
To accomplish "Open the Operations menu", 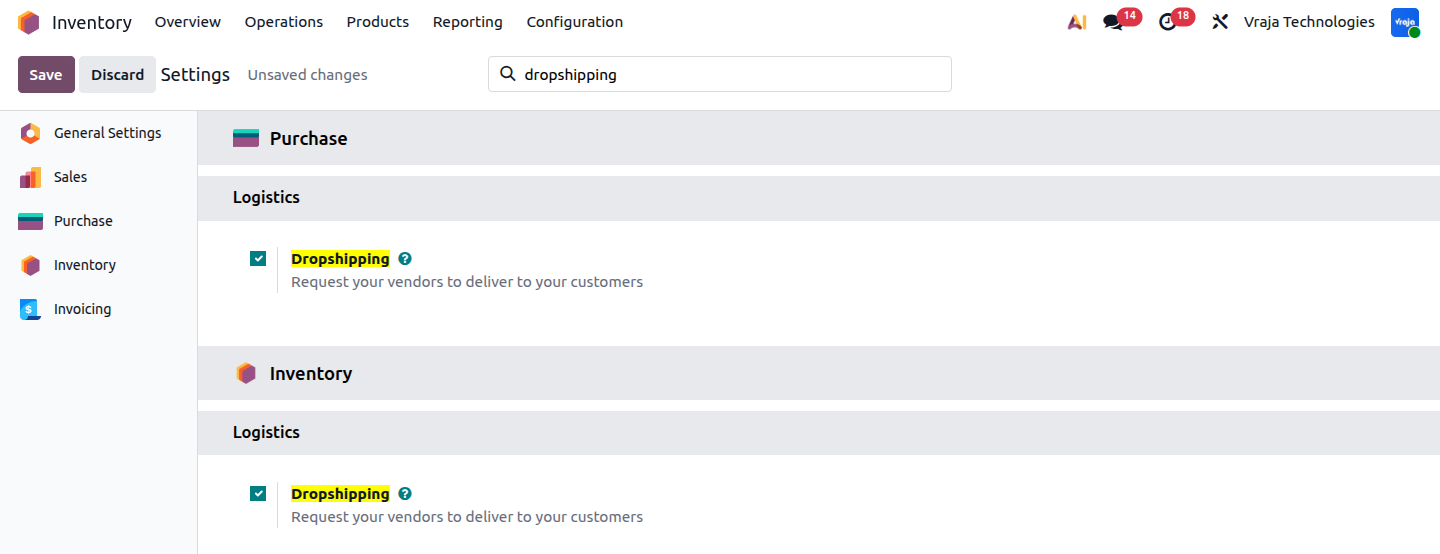I will point(284,22).
